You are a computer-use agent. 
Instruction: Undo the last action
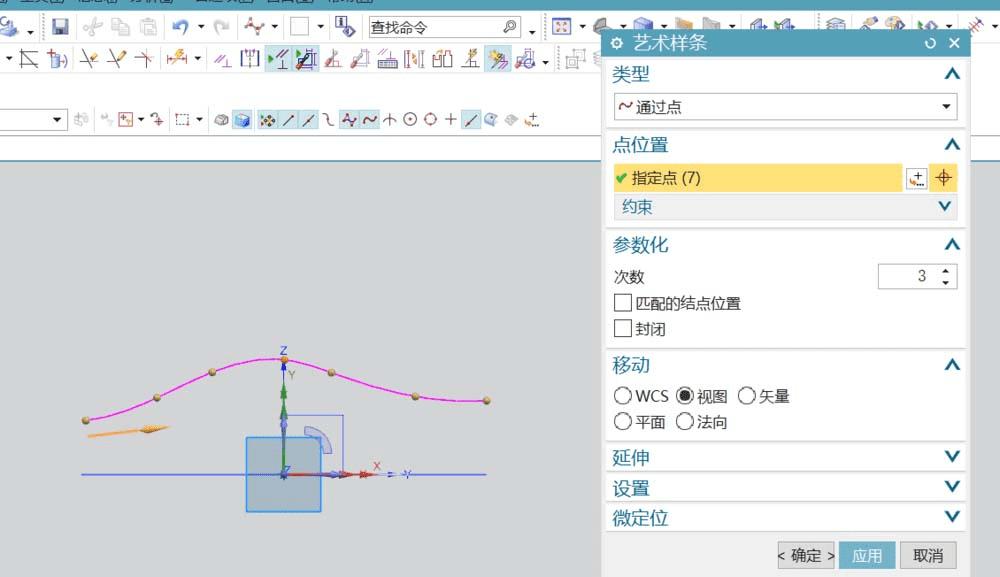[181, 27]
